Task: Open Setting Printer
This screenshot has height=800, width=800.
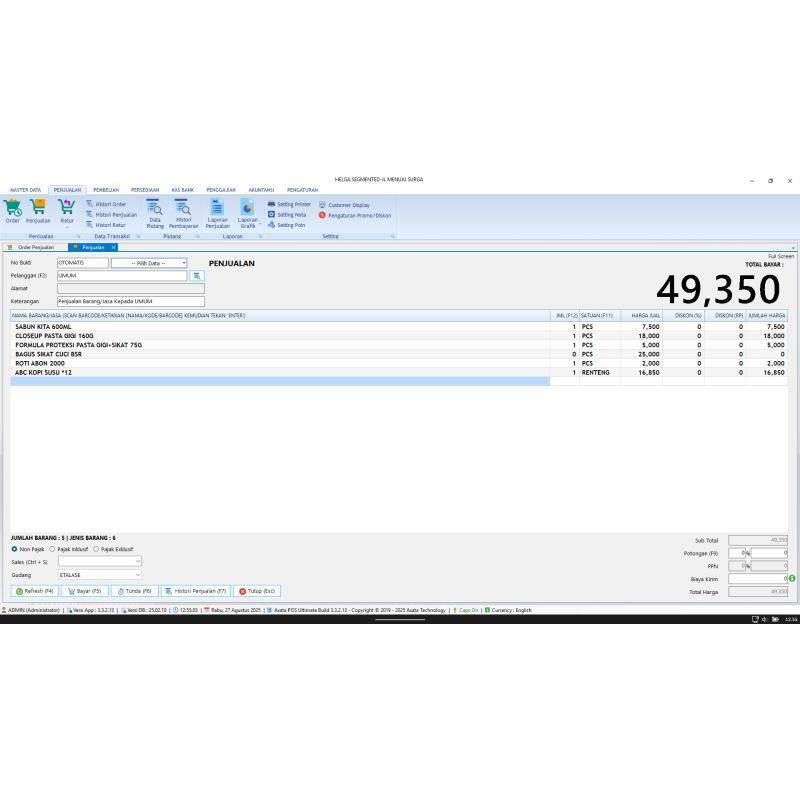Action: coord(289,204)
